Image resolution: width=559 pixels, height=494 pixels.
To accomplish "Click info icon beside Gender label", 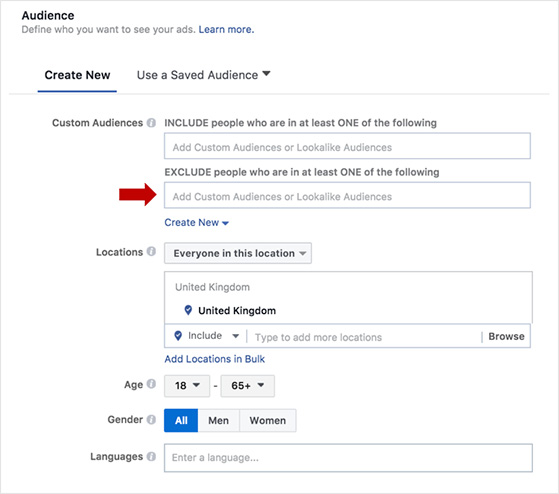I will (x=151, y=420).
